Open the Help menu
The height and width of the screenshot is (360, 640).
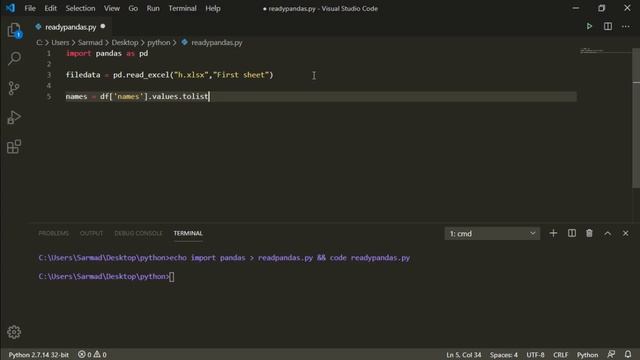click(213, 8)
